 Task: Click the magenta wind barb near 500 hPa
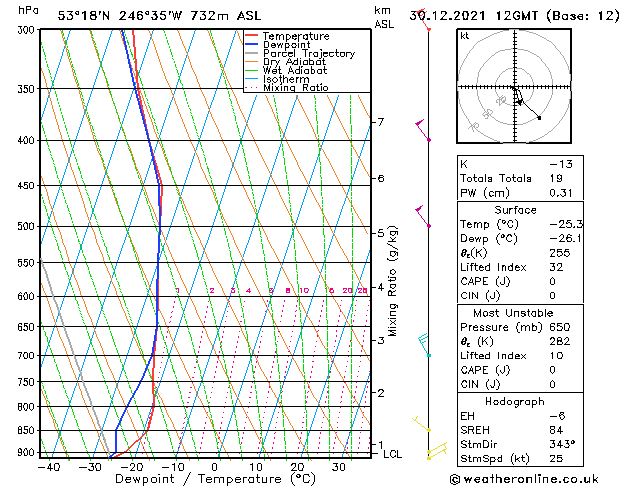pos(423,216)
